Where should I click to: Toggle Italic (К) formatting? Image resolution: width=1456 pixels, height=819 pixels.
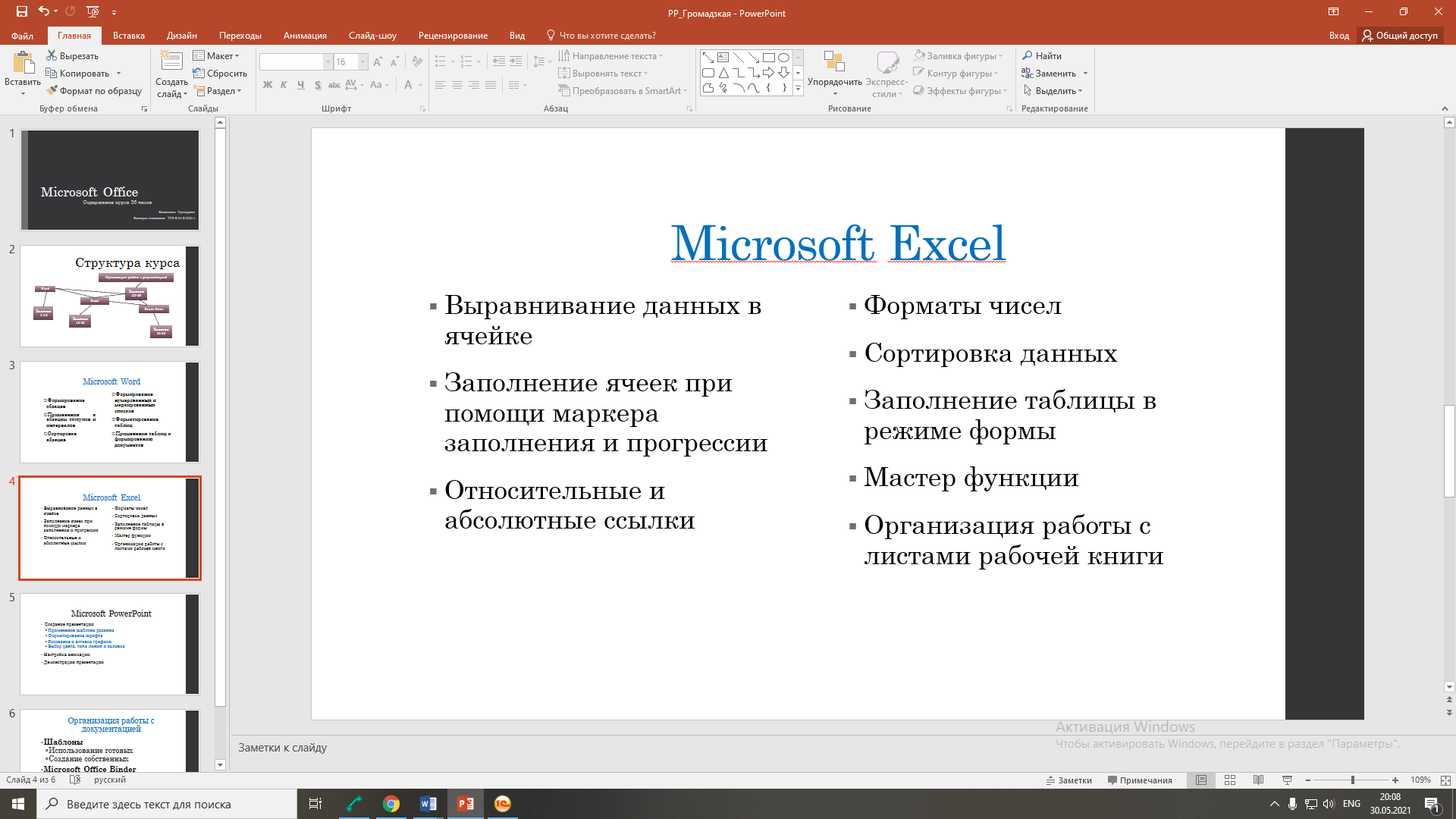coord(284,85)
